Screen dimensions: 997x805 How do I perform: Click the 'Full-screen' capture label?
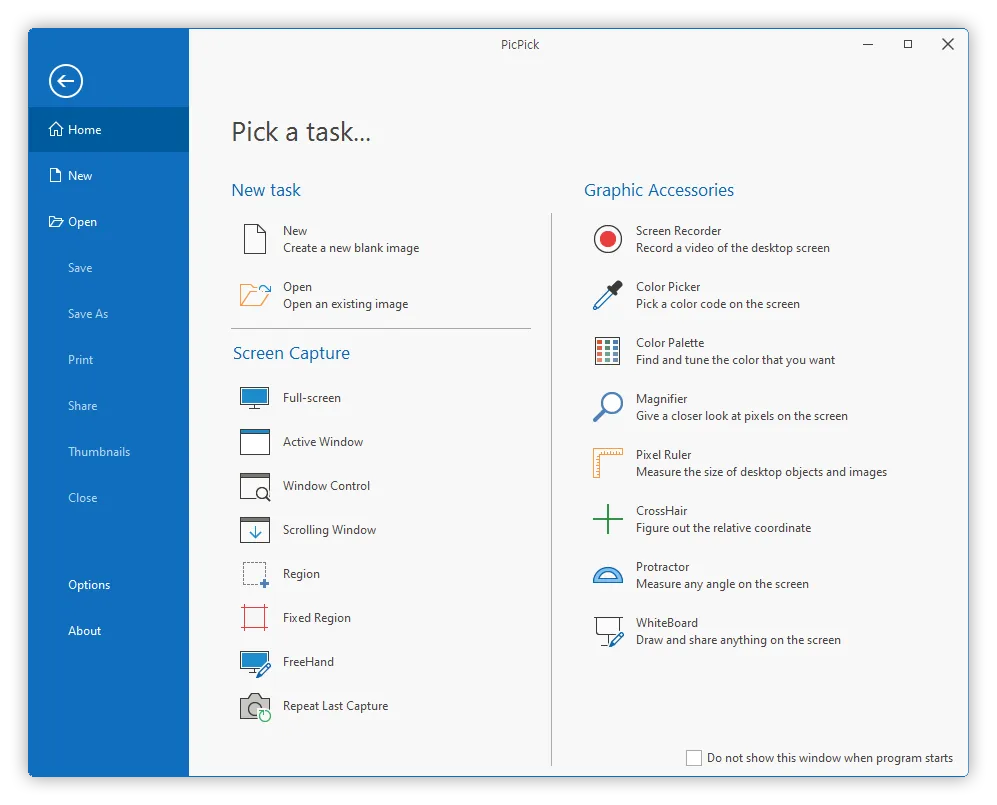click(312, 398)
